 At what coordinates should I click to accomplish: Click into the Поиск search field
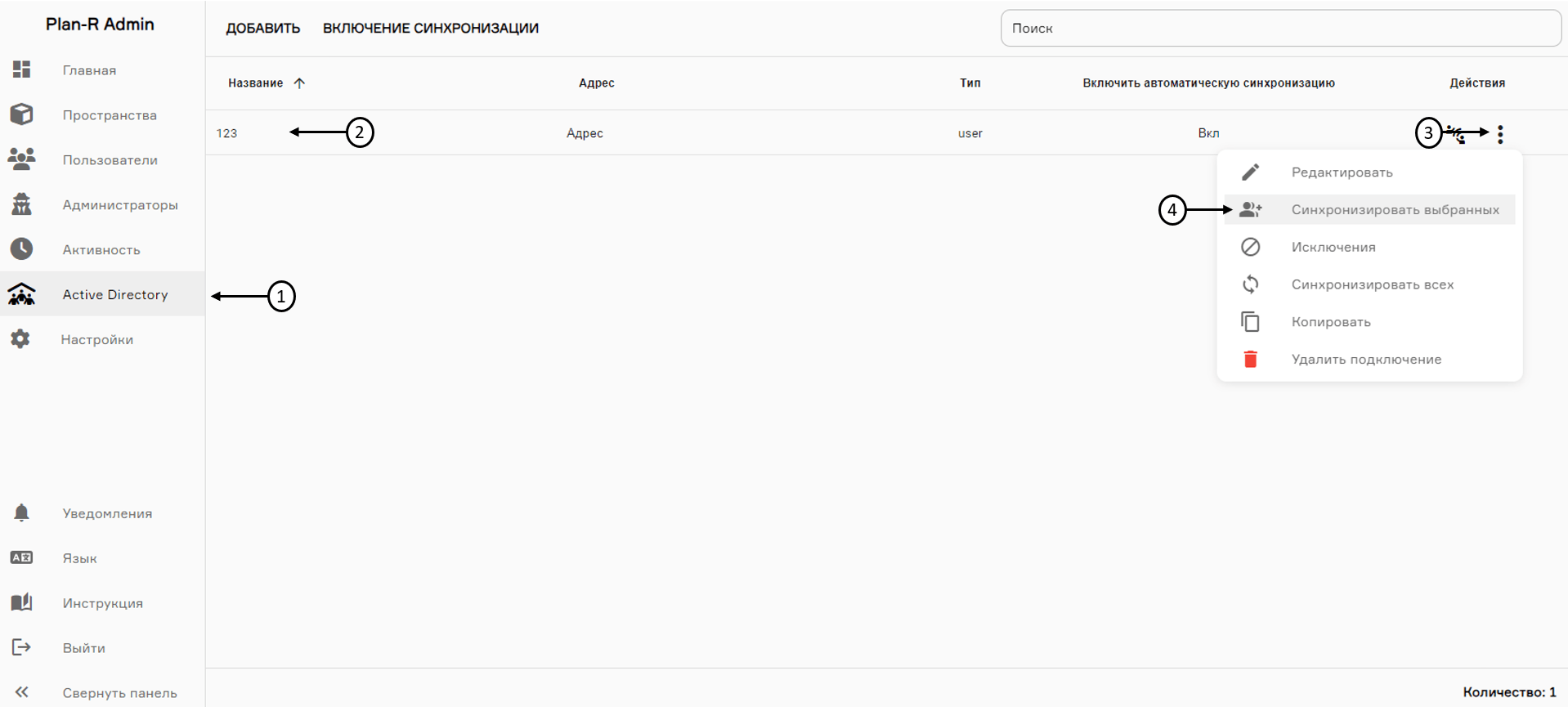click(1280, 28)
